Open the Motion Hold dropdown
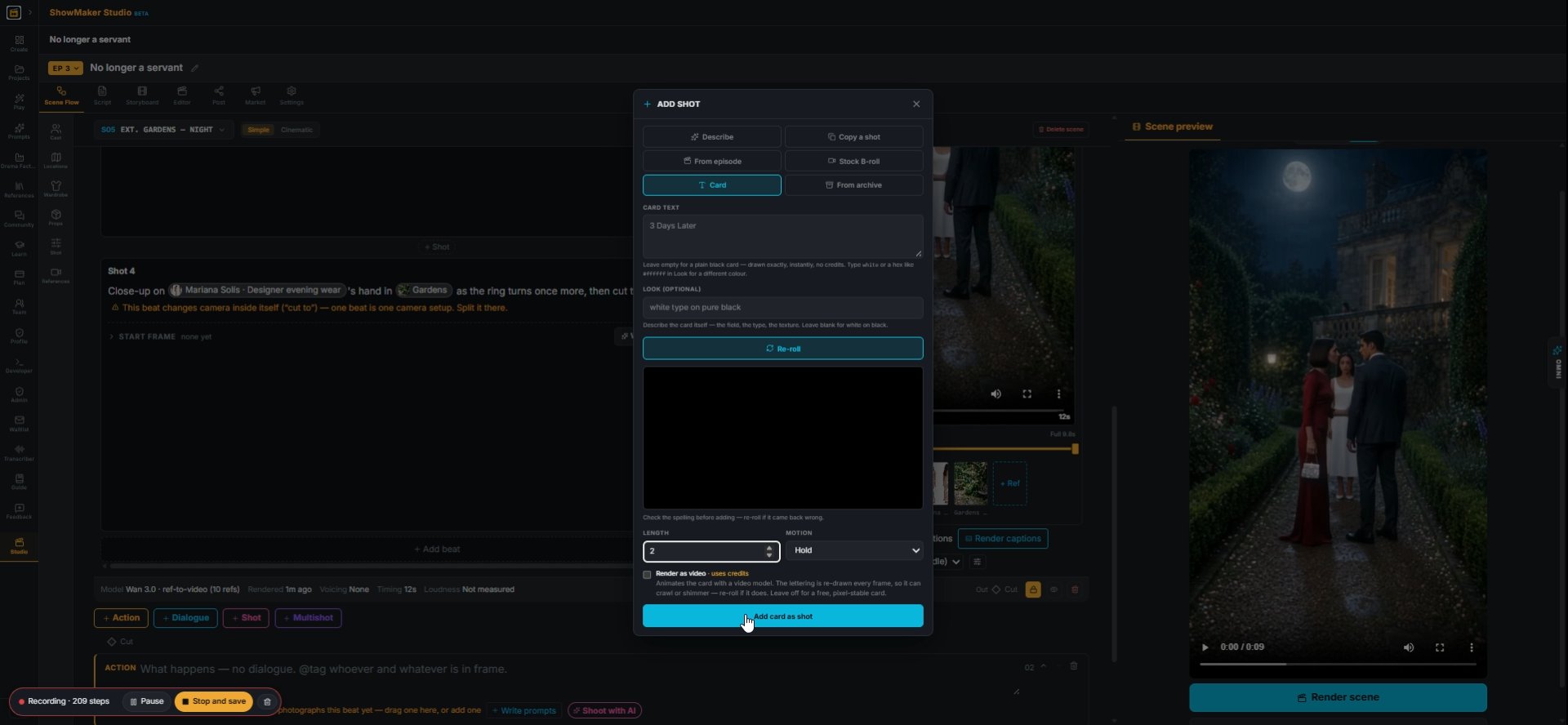The height and width of the screenshot is (725, 1568). [854, 551]
